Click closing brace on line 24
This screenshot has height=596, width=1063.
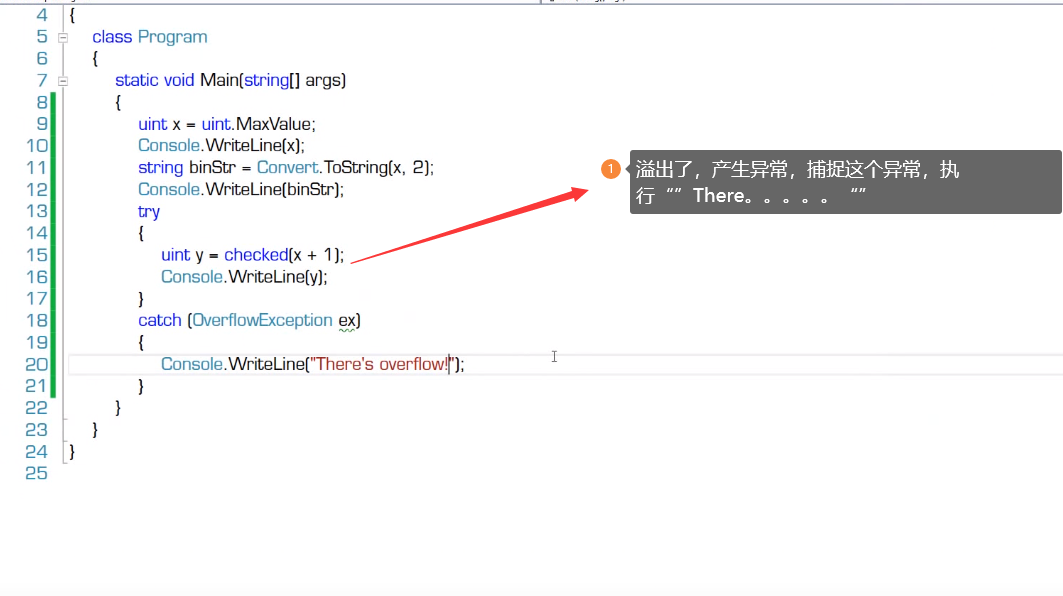[x=72, y=452]
